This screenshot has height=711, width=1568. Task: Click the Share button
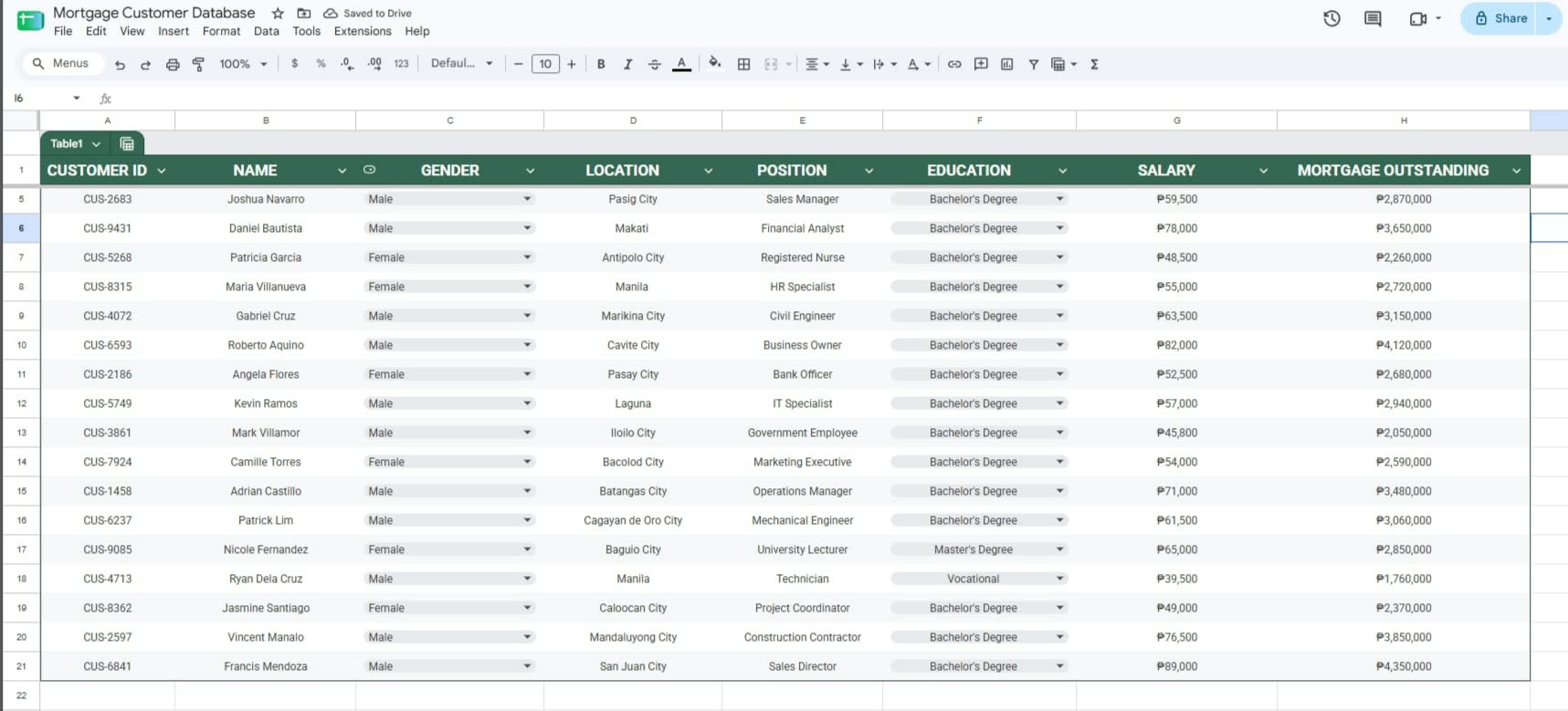click(1501, 18)
